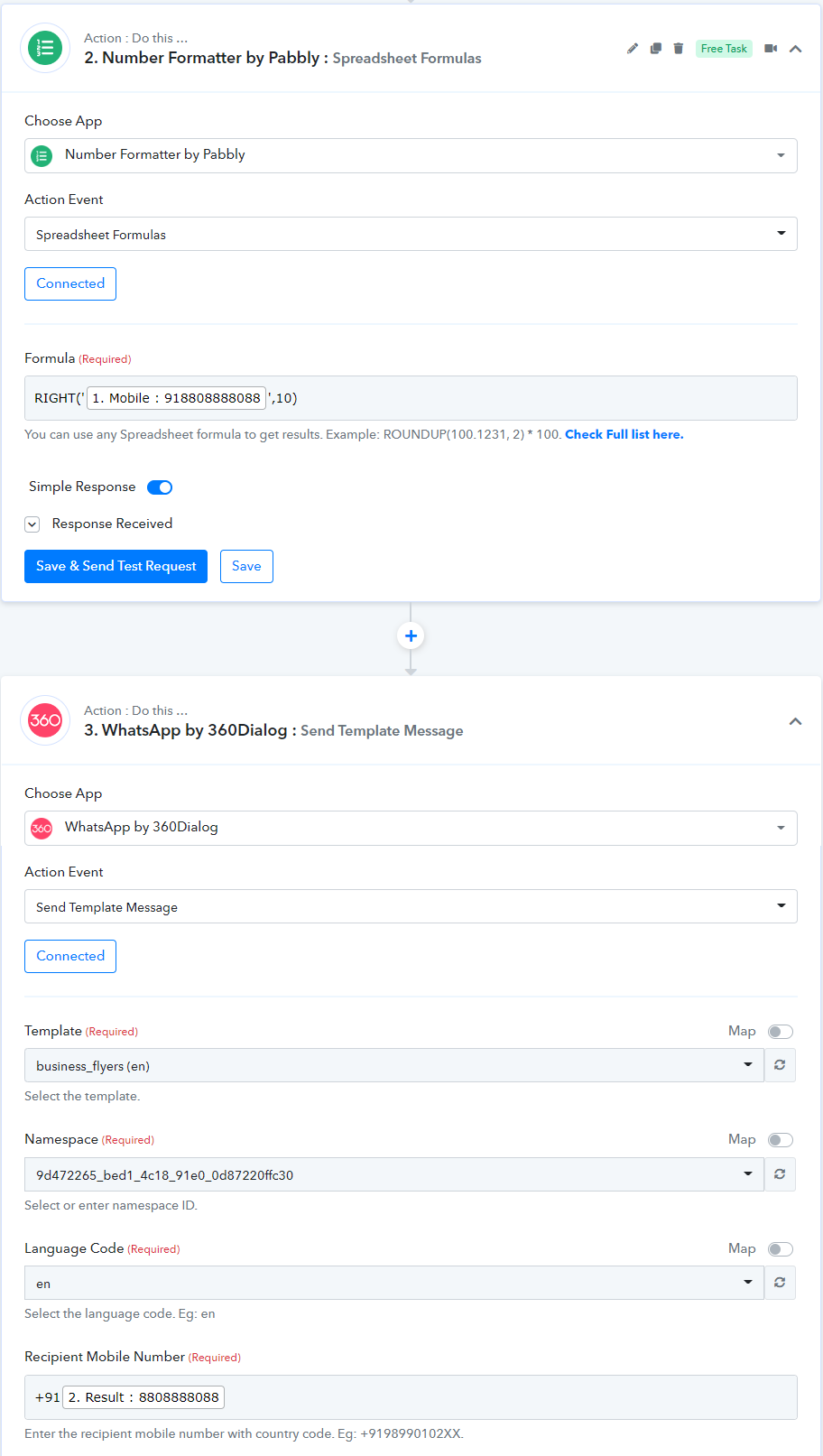823x1456 pixels.
Task: Toggle the Simple Response switch
Action: (x=160, y=487)
